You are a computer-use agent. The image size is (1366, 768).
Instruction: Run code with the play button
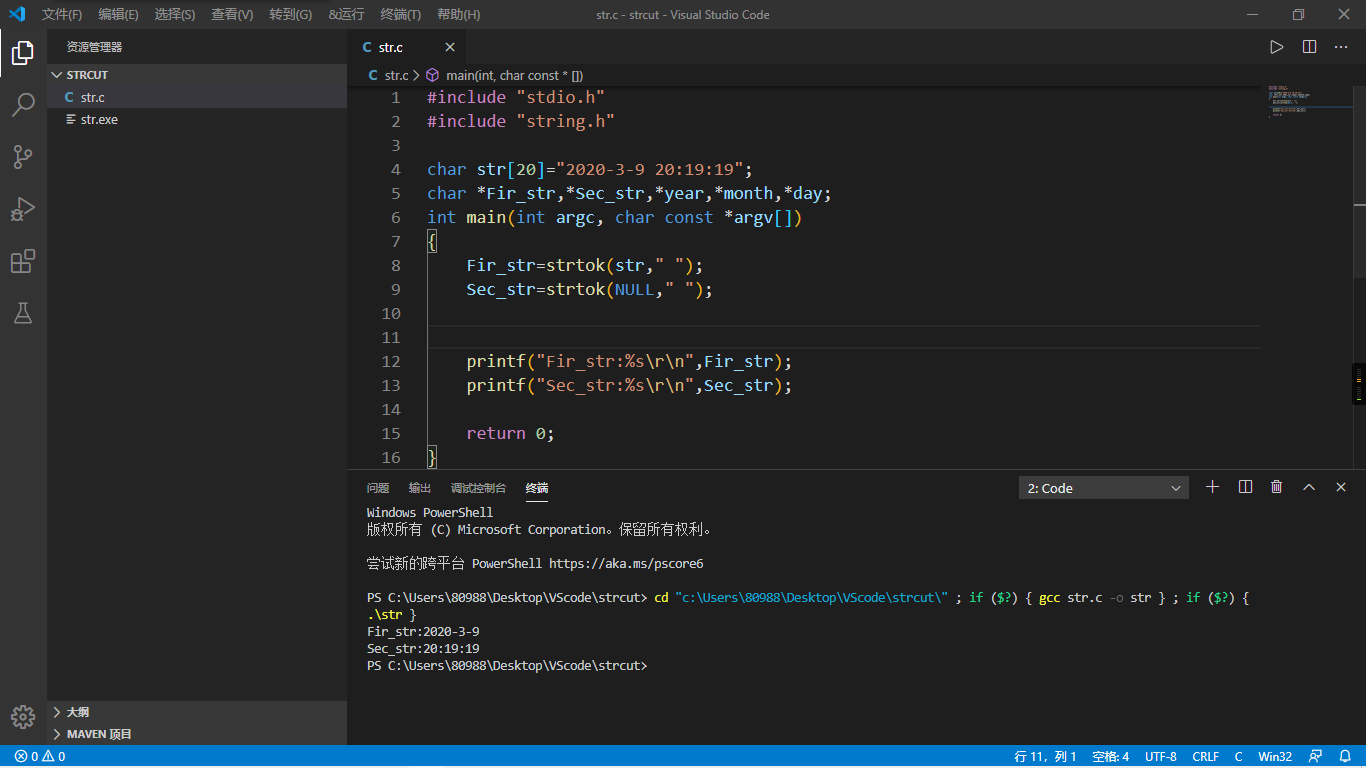(x=1276, y=47)
